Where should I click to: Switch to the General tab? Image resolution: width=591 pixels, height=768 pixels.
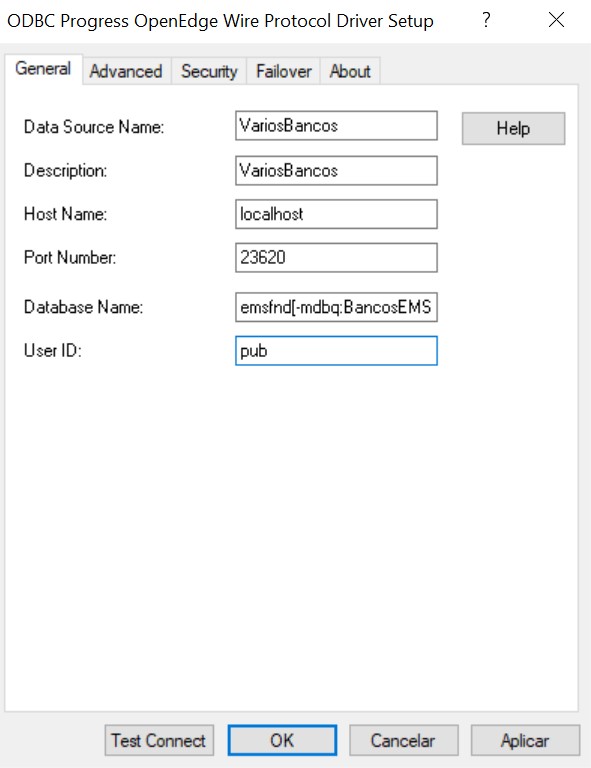44,69
